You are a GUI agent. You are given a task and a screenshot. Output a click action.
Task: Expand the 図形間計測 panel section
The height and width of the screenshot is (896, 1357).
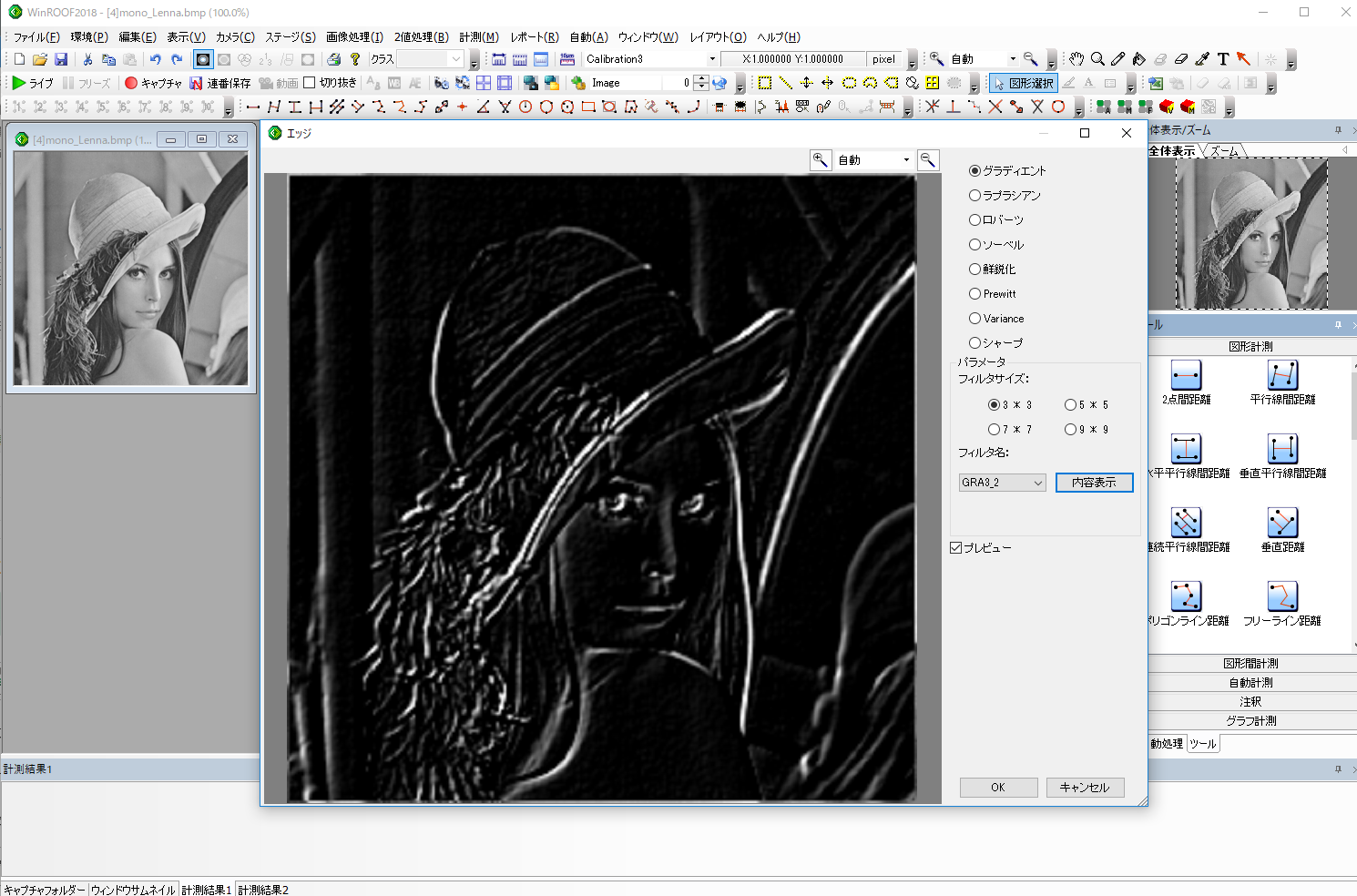click(x=1250, y=663)
